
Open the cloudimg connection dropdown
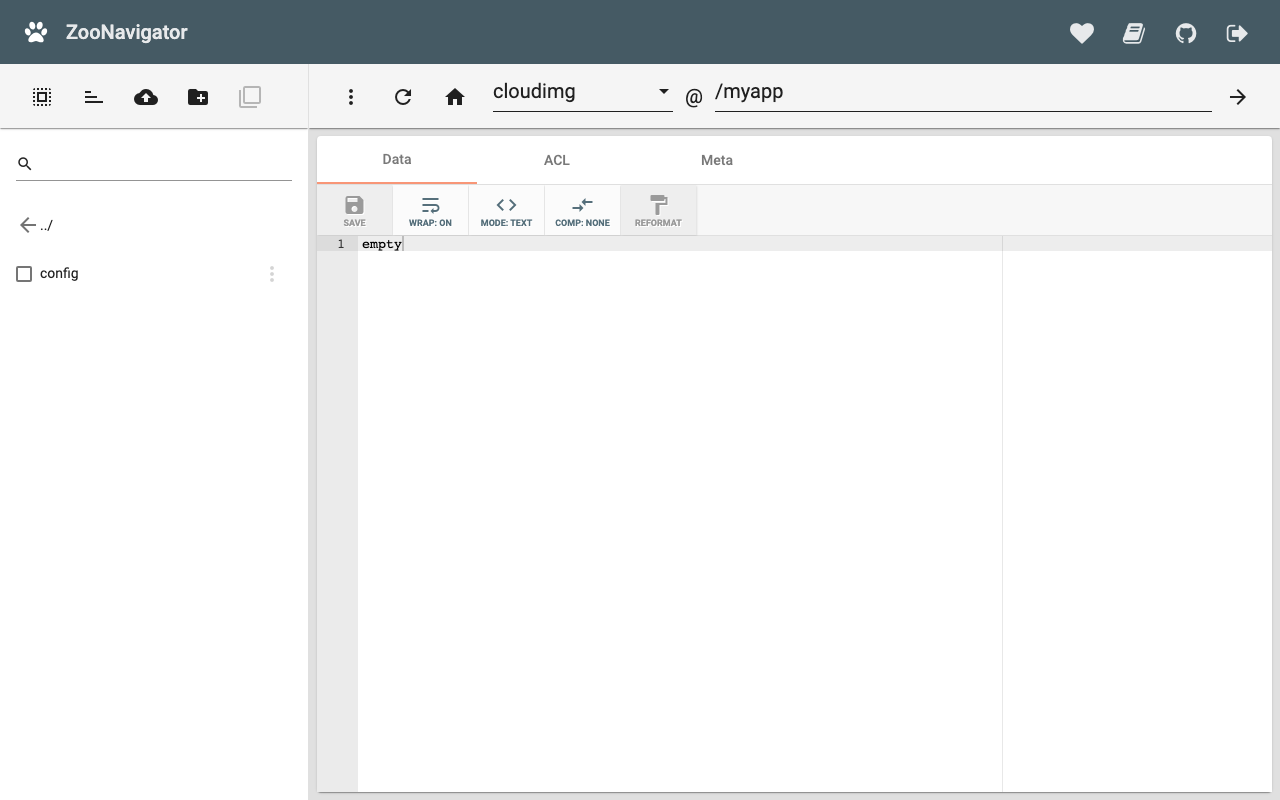point(582,92)
